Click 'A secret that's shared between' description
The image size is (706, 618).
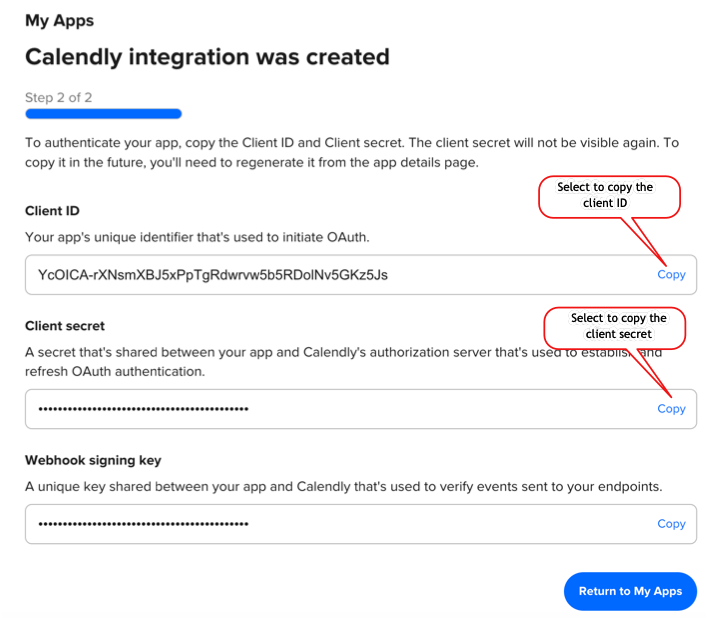(344, 361)
